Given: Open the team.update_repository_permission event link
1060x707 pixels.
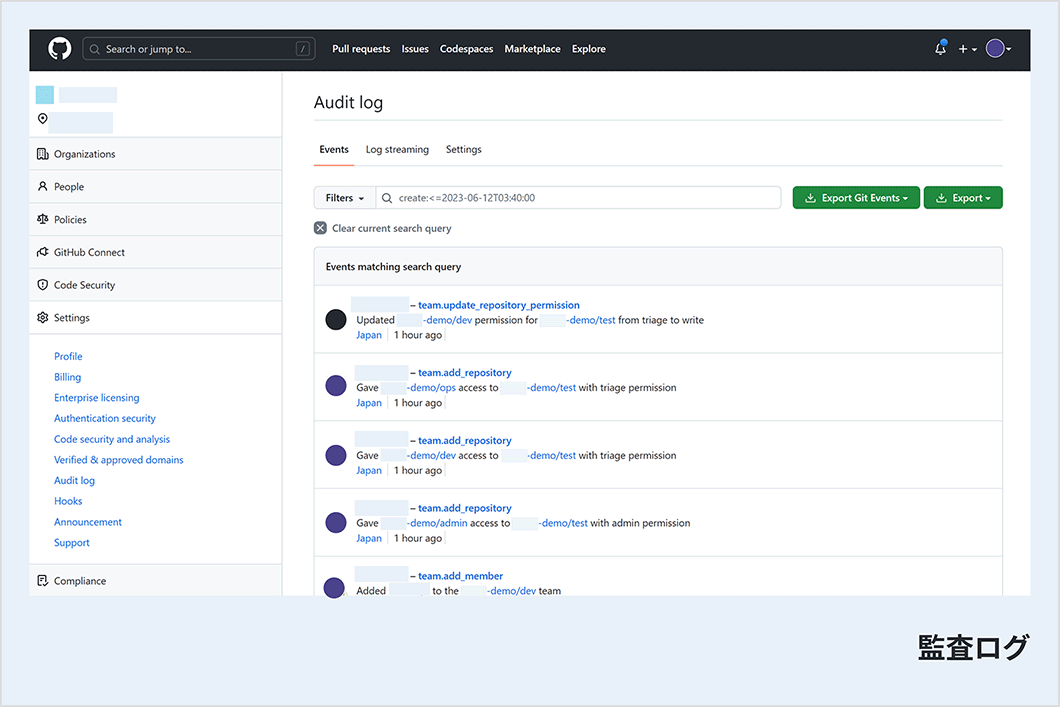Looking at the screenshot, I should coord(498,305).
